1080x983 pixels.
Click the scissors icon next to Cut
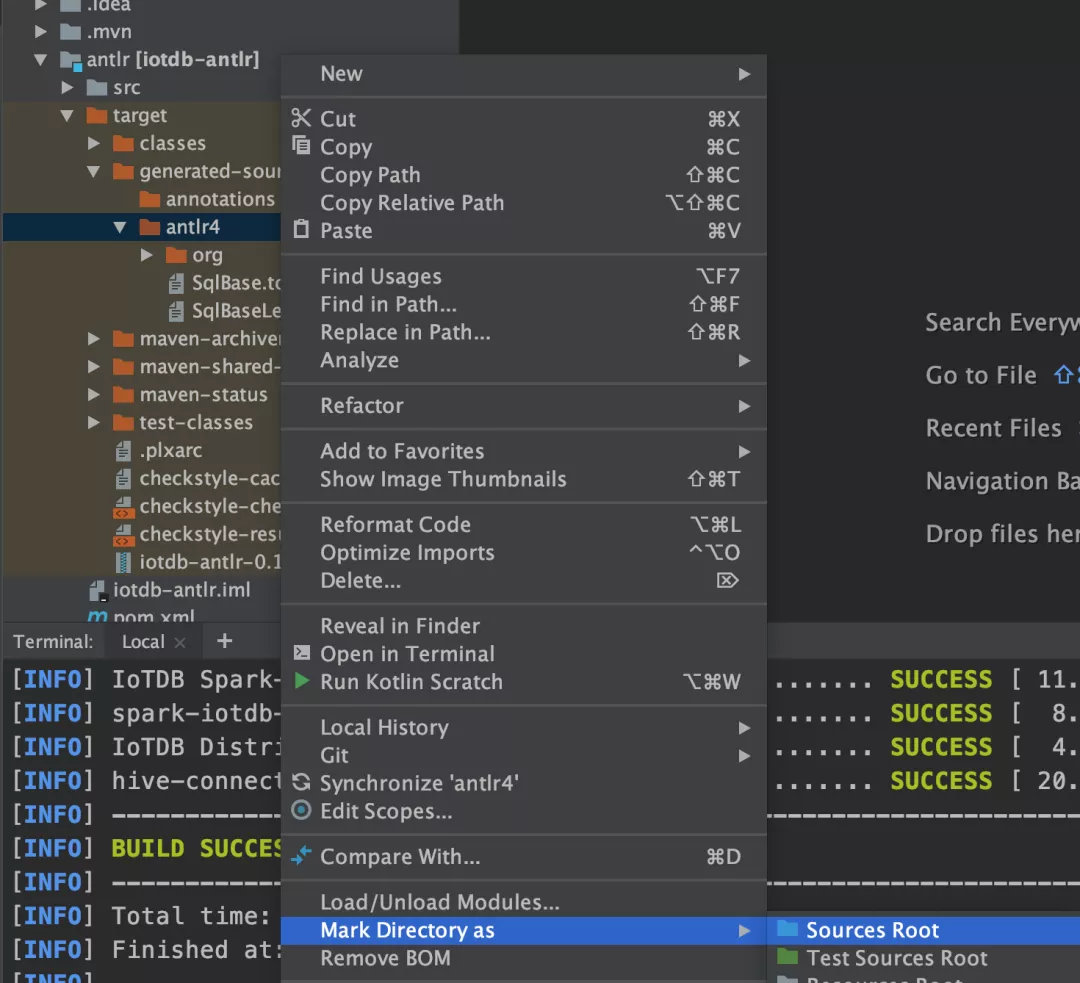(302, 118)
